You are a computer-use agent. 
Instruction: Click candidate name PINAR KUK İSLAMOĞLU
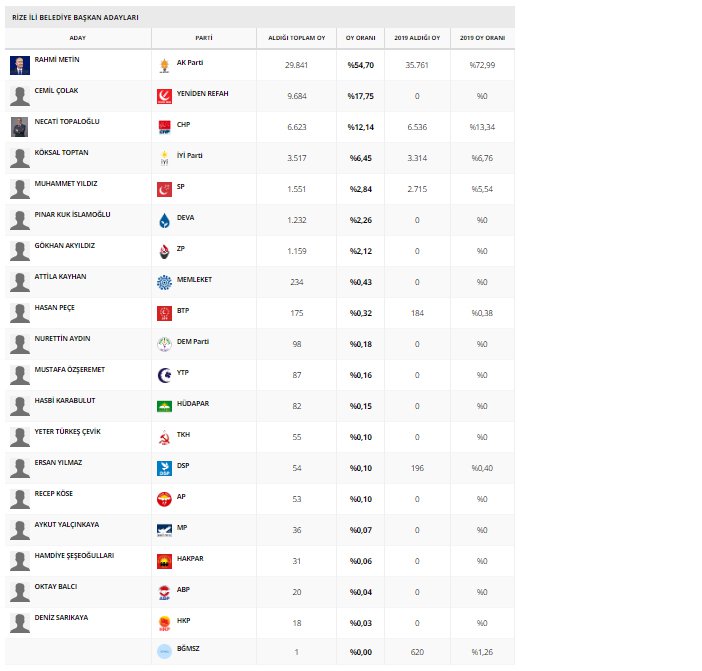tap(72, 214)
